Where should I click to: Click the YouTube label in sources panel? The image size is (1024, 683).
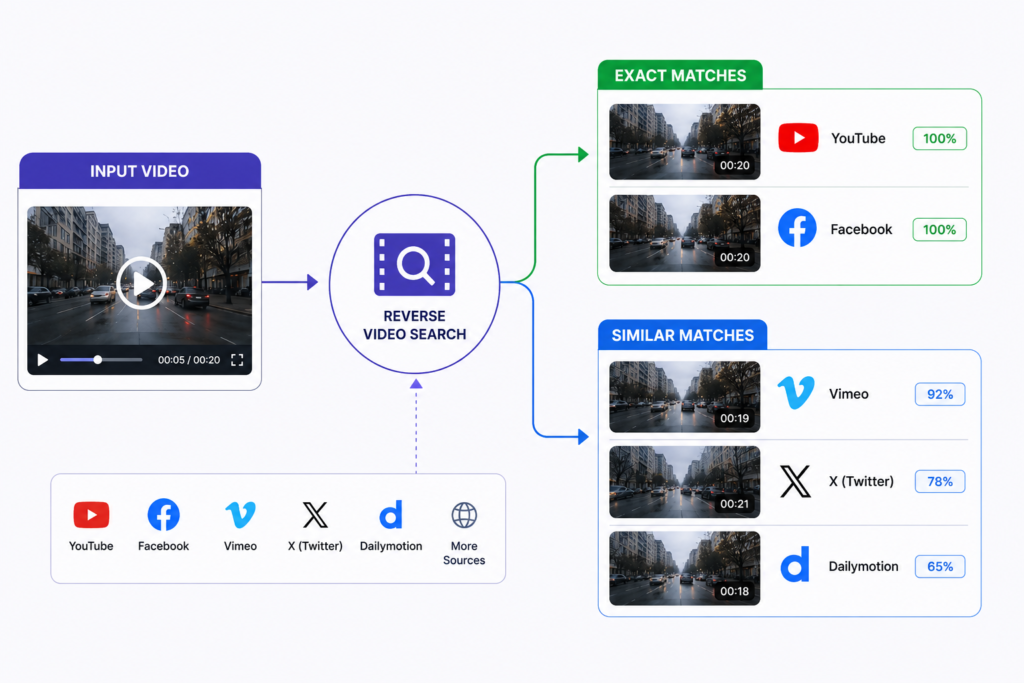(91, 546)
